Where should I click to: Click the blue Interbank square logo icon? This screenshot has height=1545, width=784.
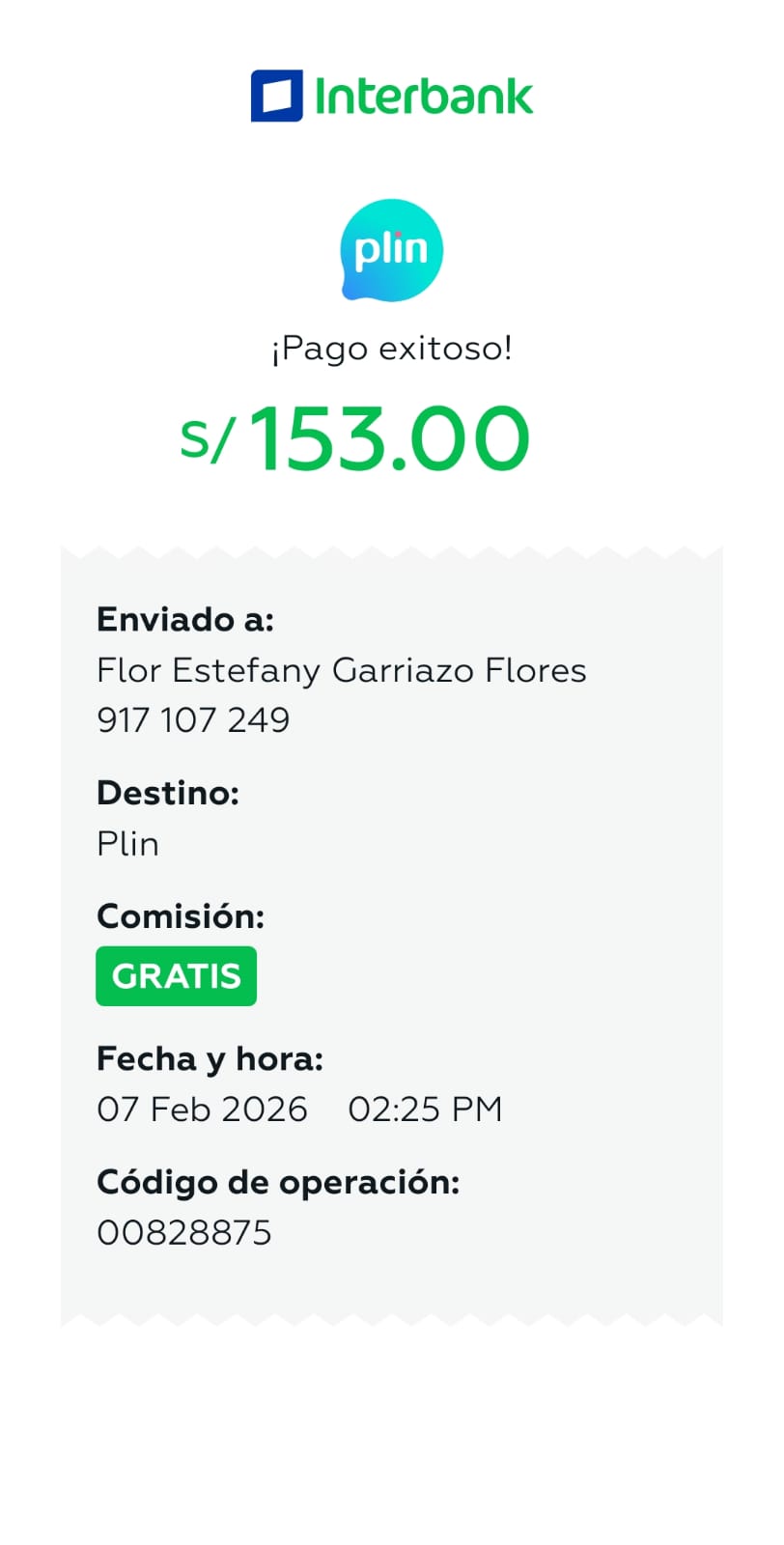coord(276,96)
